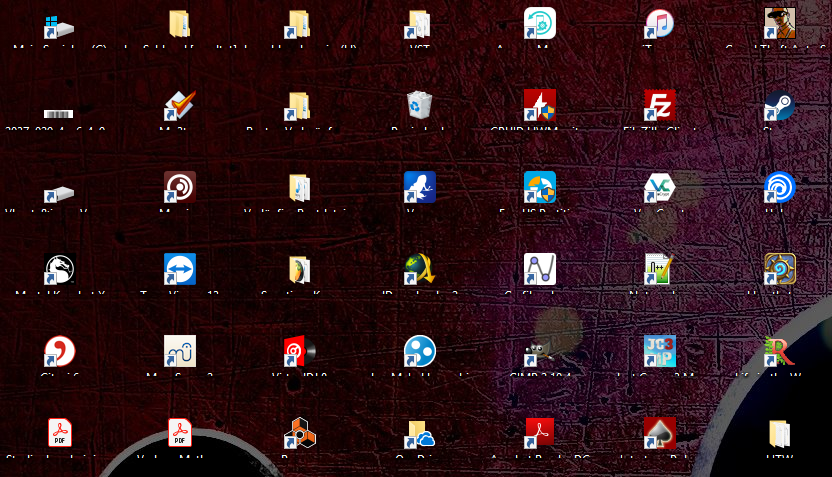Open the red letter R game shortcut
The height and width of the screenshot is (477, 832).
(779, 351)
